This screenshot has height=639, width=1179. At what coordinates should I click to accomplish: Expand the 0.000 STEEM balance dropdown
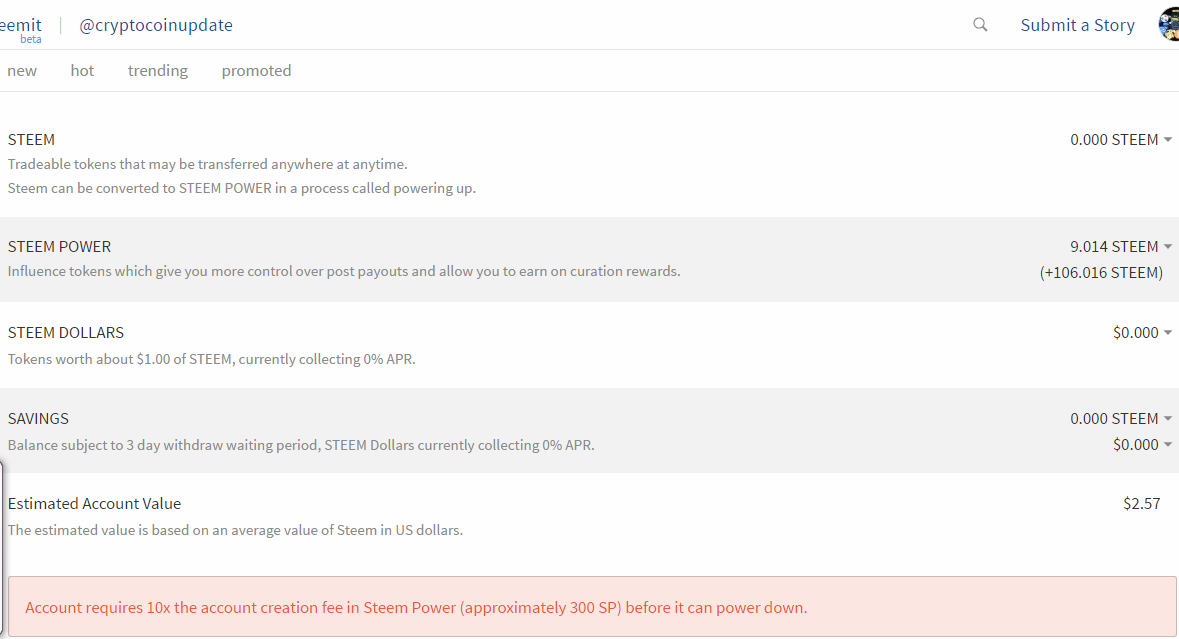[x=1121, y=140]
